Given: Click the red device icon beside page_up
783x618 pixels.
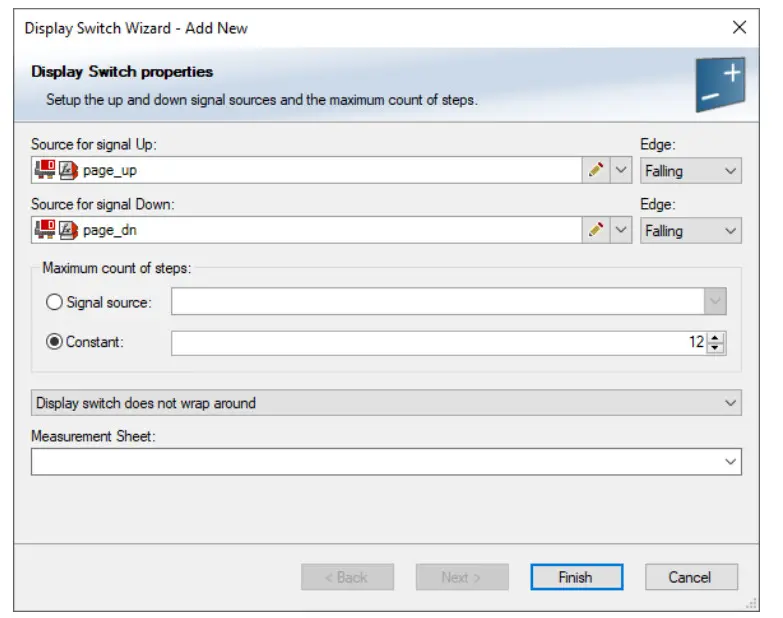Looking at the screenshot, I should [x=44, y=170].
